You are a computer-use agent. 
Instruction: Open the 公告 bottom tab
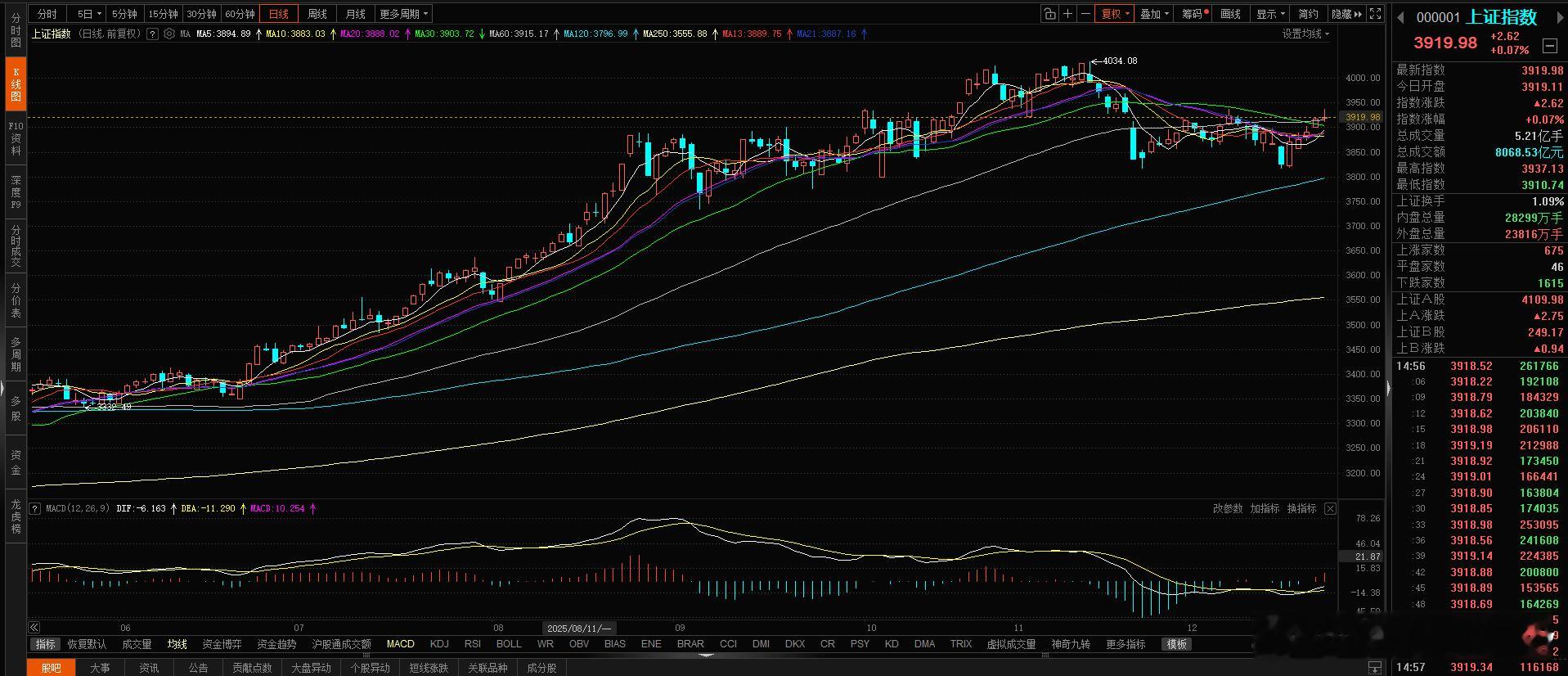click(x=198, y=668)
